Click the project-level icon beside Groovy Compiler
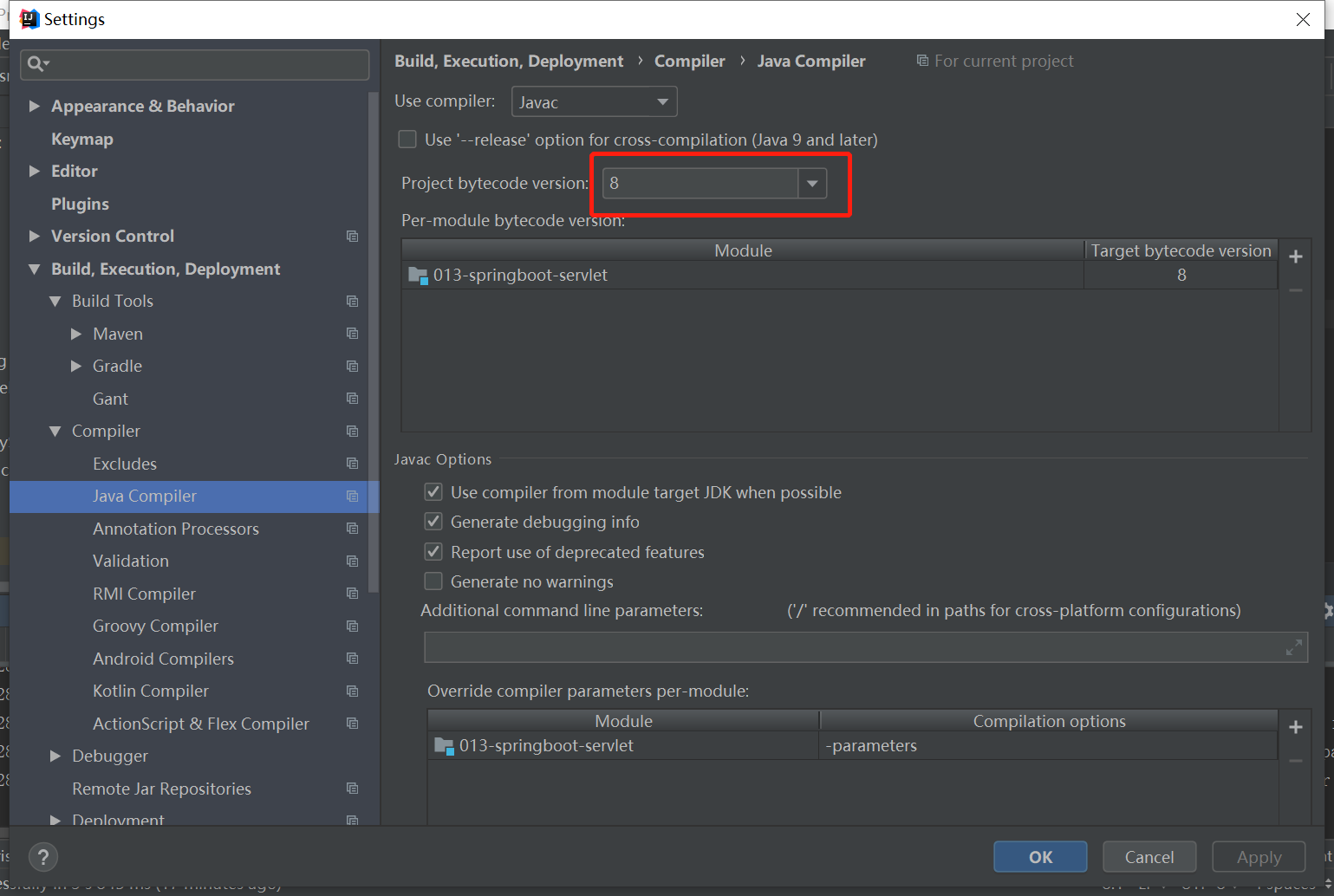Screen dimensions: 1334x896 (352, 626)
